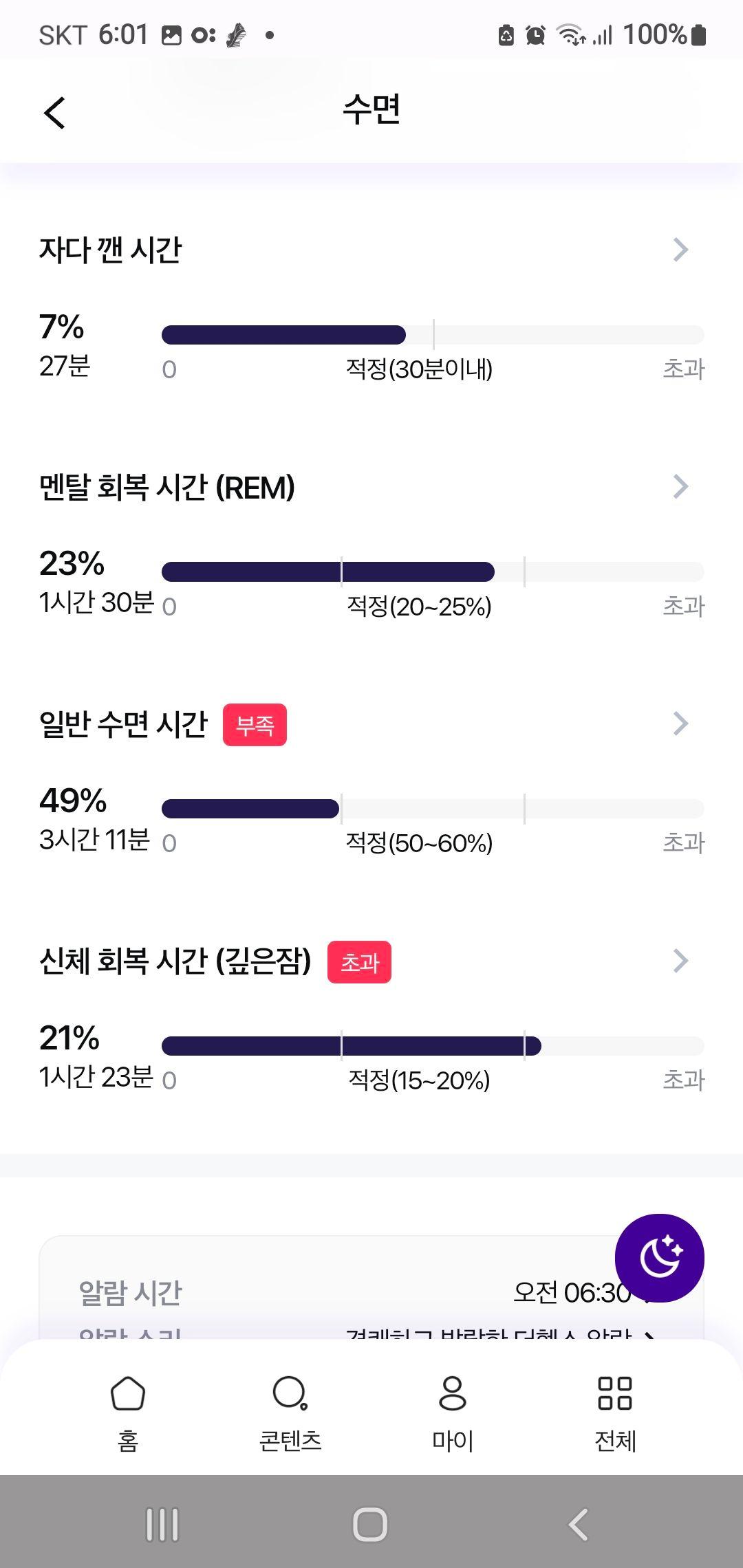
Task: Select the 신체 회복 시간 (깊은잠) heading
Action: pos(175,961)
